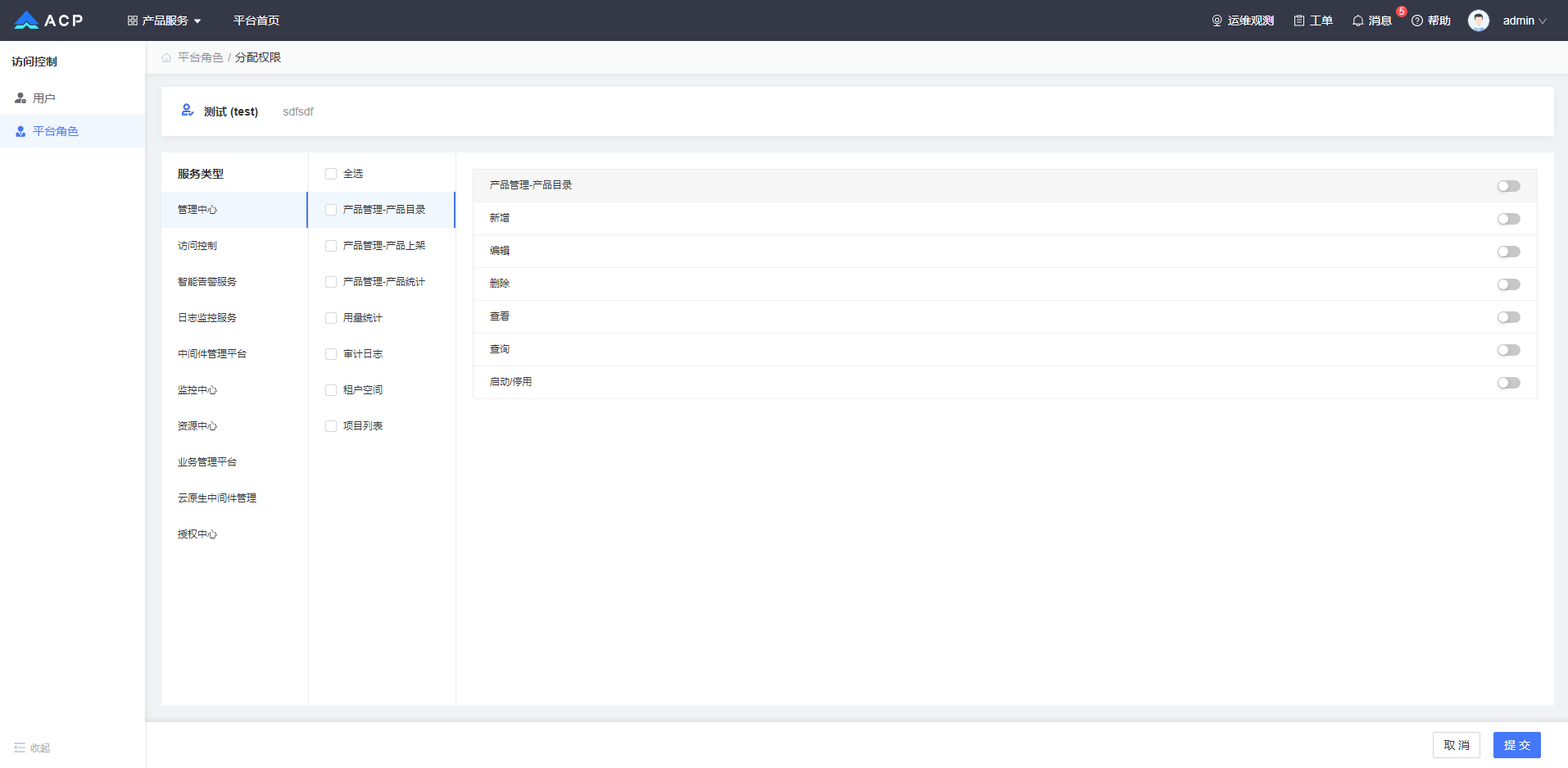Screen dimensions: 1568x768
Task: Check the 全选 checkbox
Action: [x=331, y=174]
